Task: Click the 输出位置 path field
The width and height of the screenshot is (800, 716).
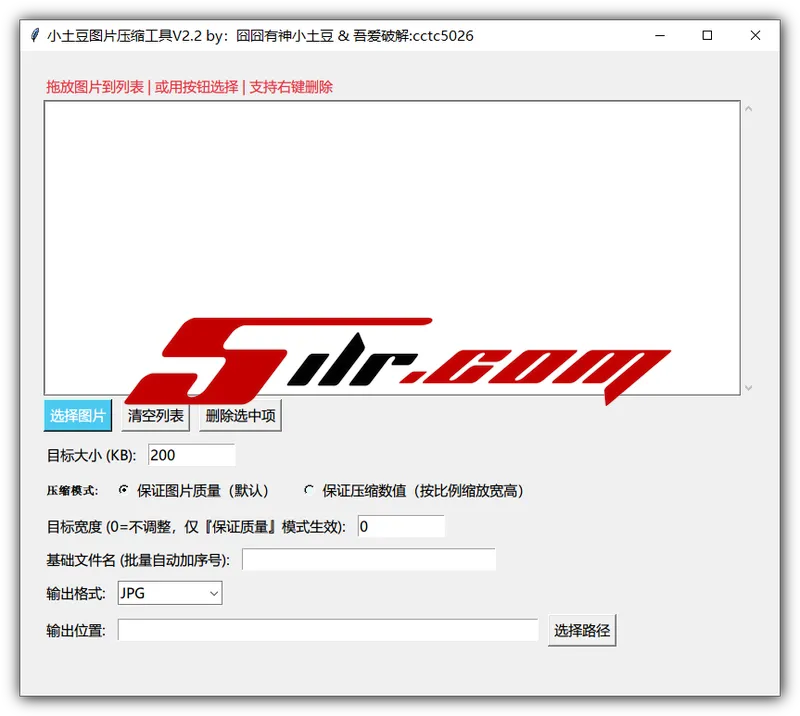Action: [x=328, y=630]
